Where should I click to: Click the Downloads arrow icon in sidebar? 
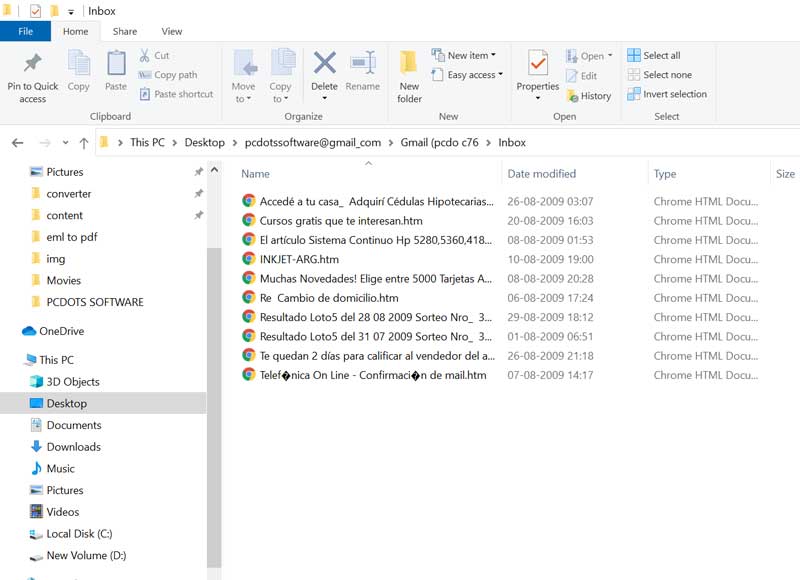(36, 446)
